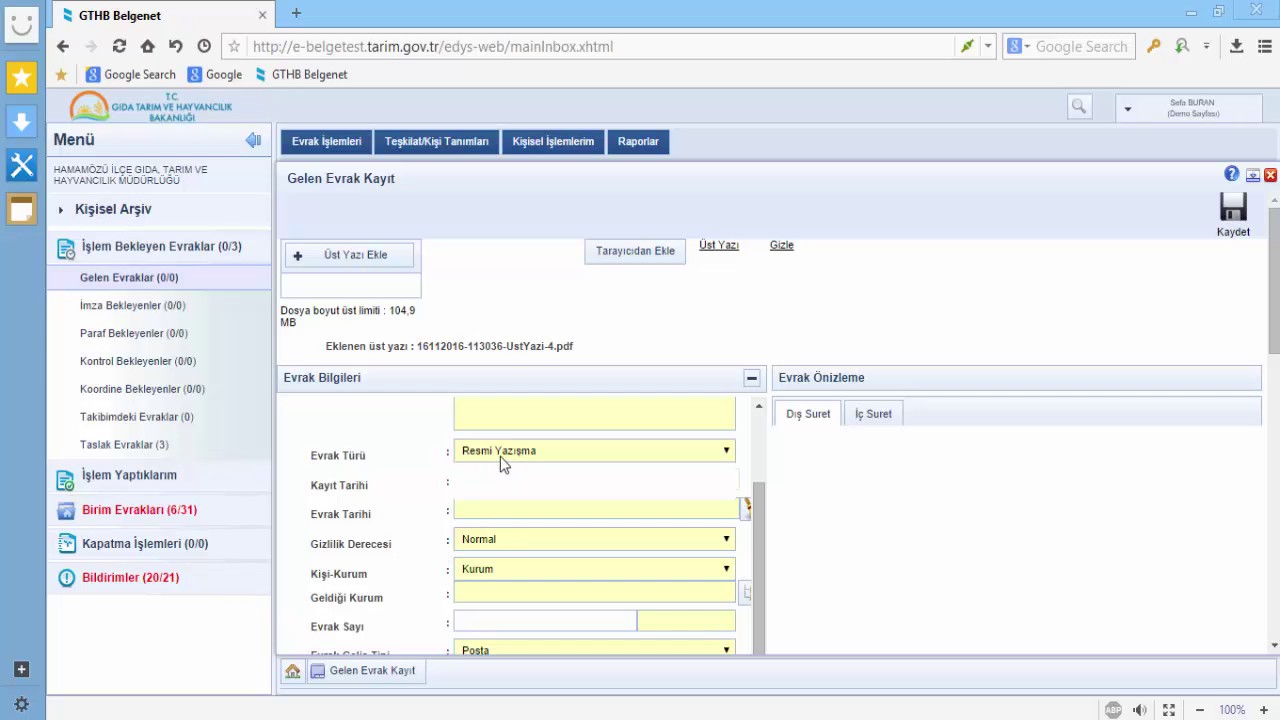
Task: Click the Evrak Tarihi input field
Action: pyautogui.click(x=596, y=510)
